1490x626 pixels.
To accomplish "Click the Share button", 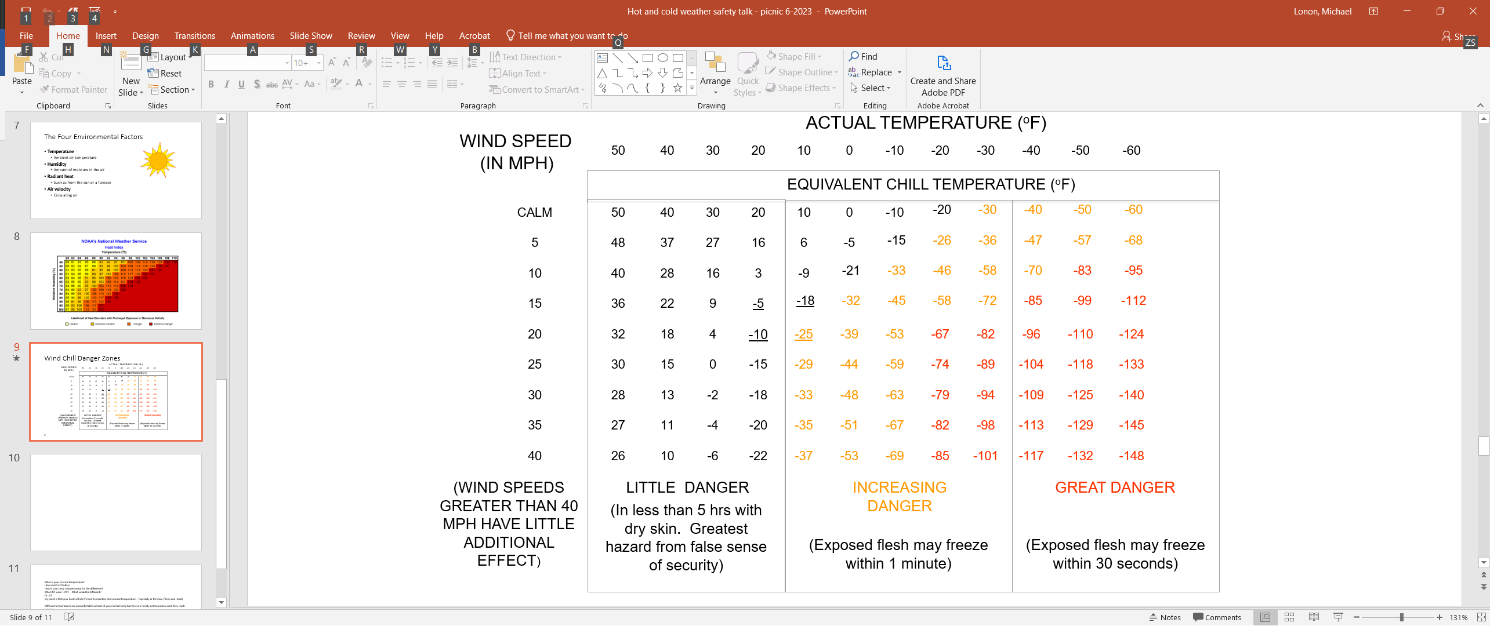I will (1461, 36).
